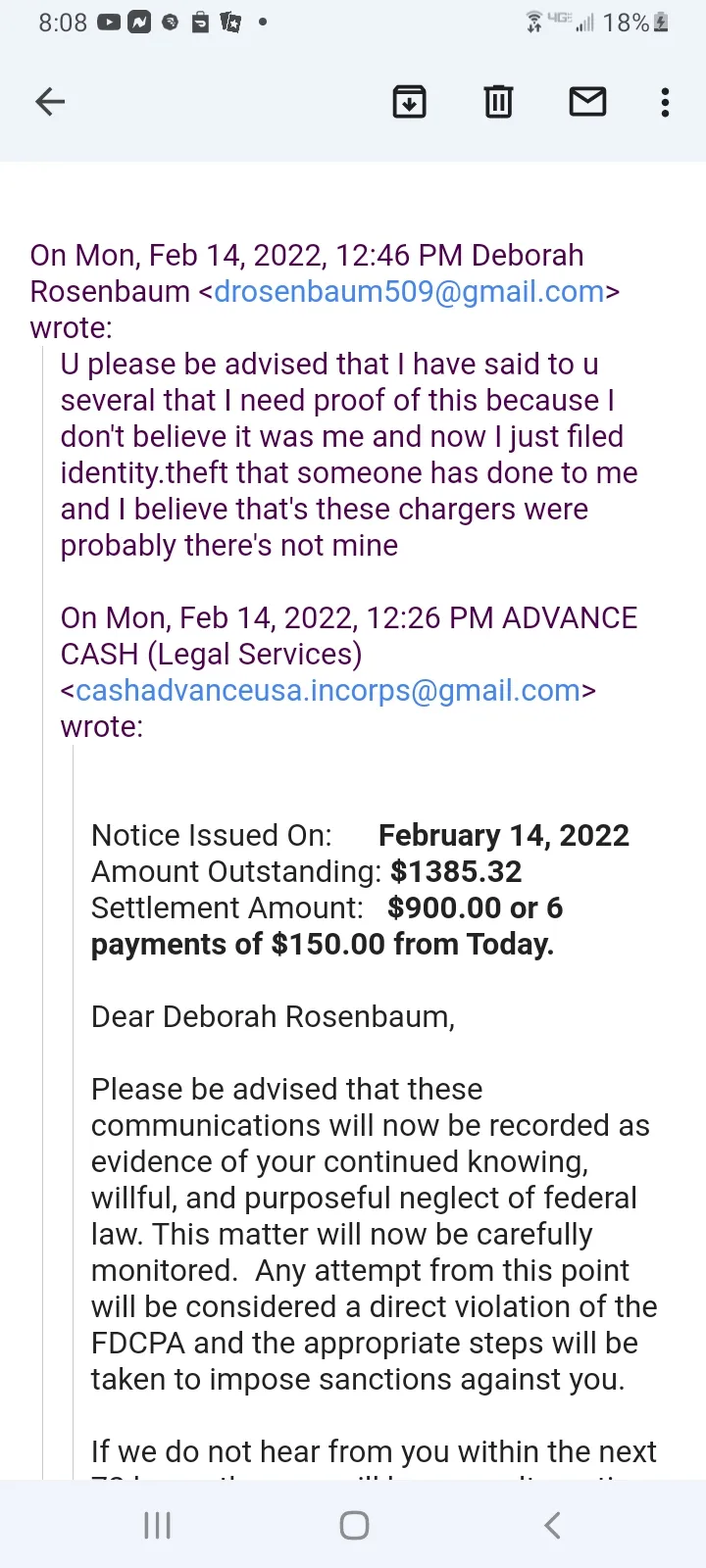Open the three-dot overflow menu
The height and width of the screenshot is (1568, 706).
tap(666, 102)
